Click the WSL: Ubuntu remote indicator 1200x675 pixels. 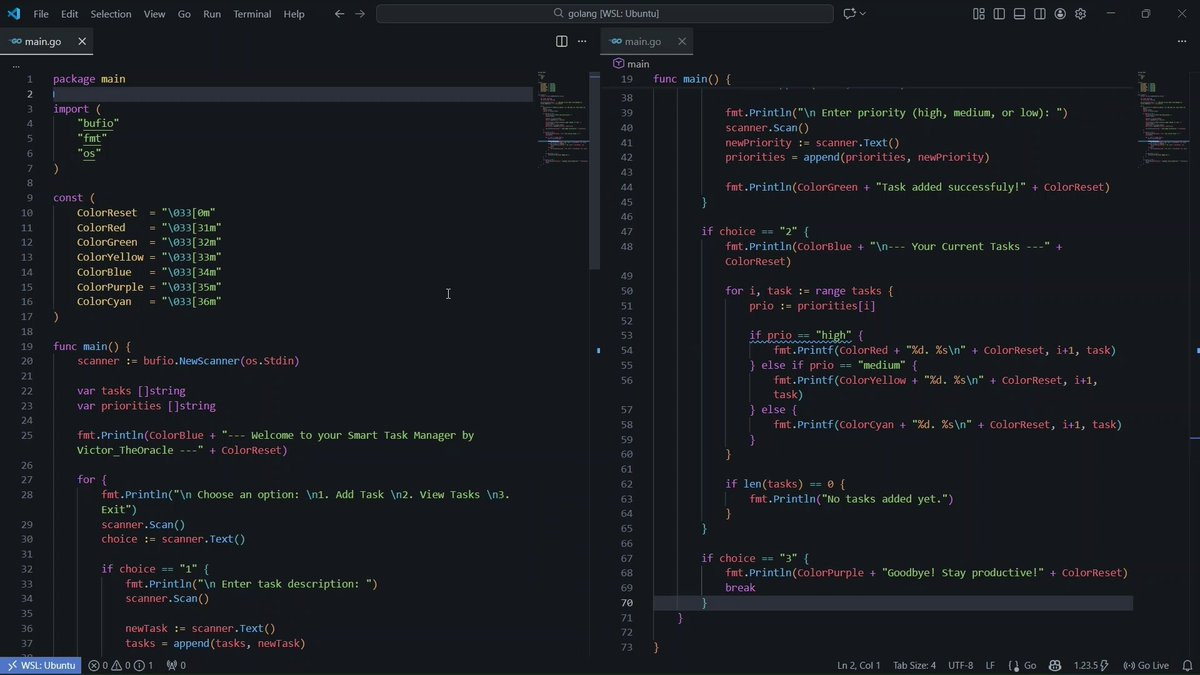click(x=41, y=665)
